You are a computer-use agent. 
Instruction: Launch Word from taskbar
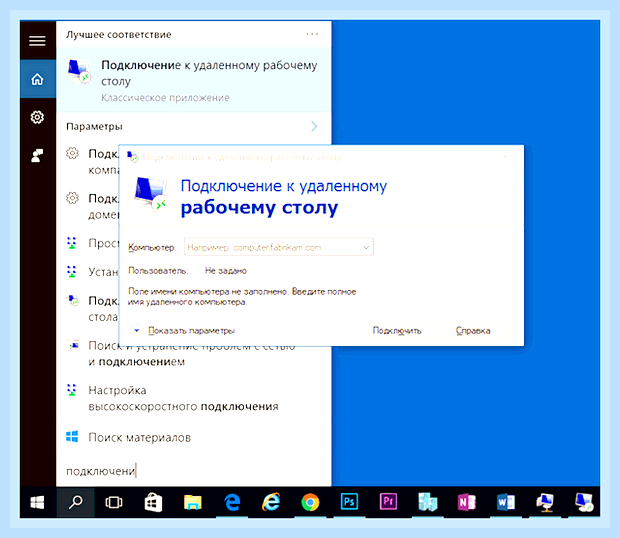506,502
